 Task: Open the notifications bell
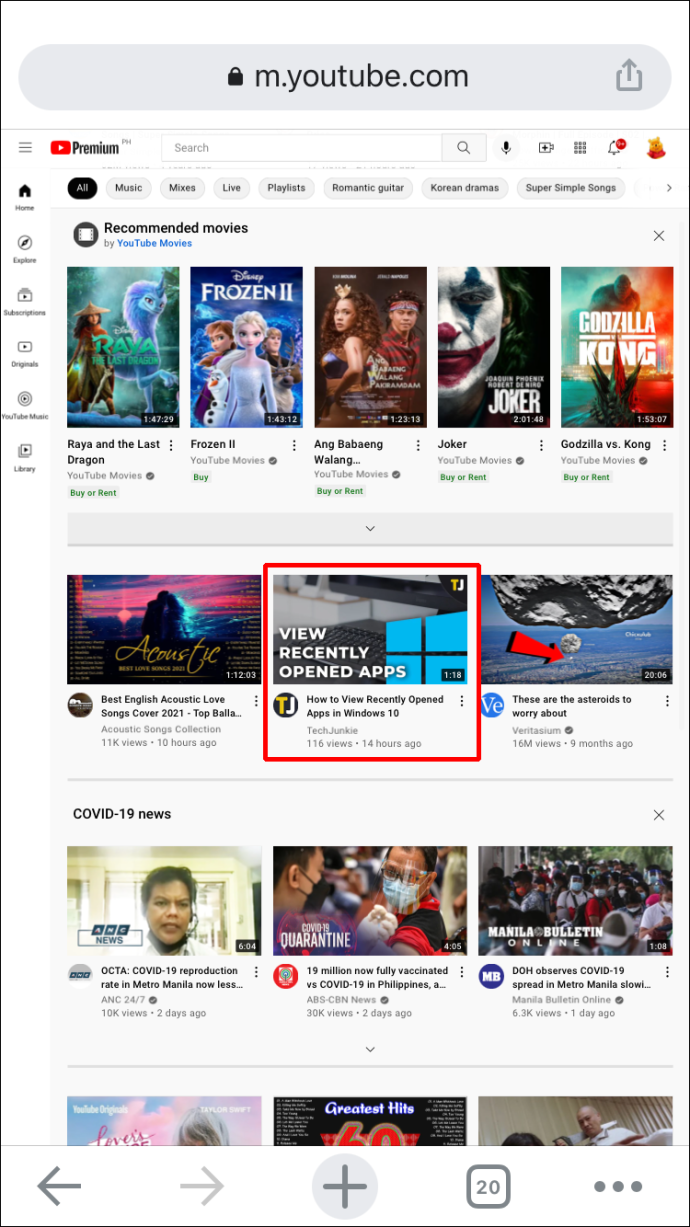point(615,148)
